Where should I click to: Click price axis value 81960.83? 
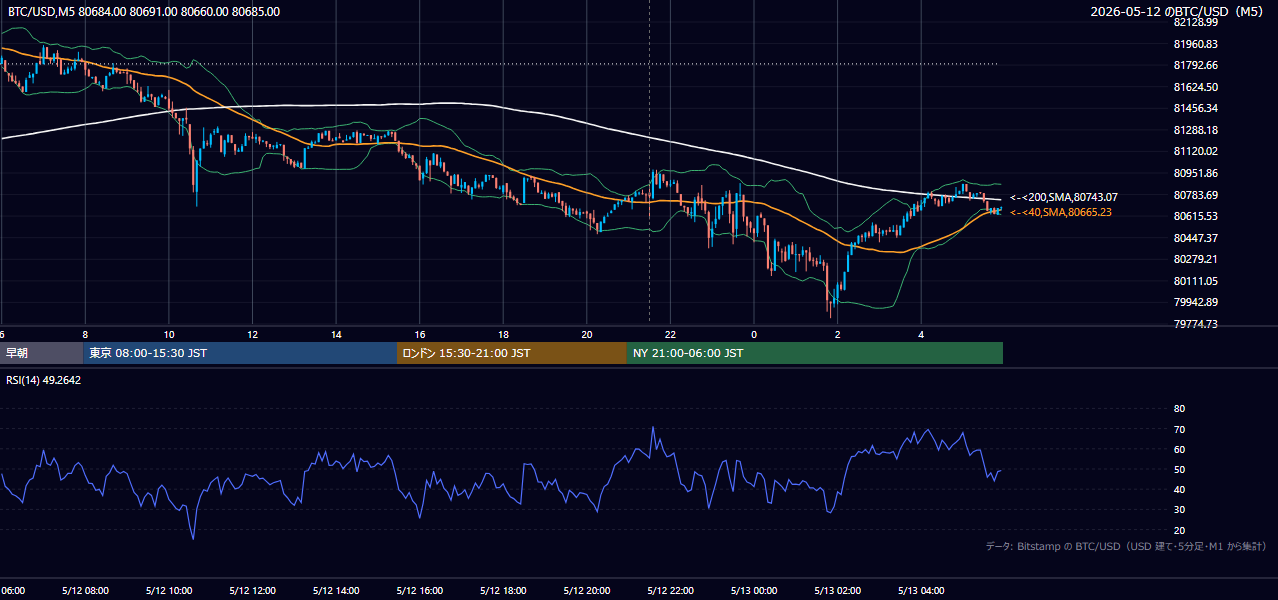1195,44
